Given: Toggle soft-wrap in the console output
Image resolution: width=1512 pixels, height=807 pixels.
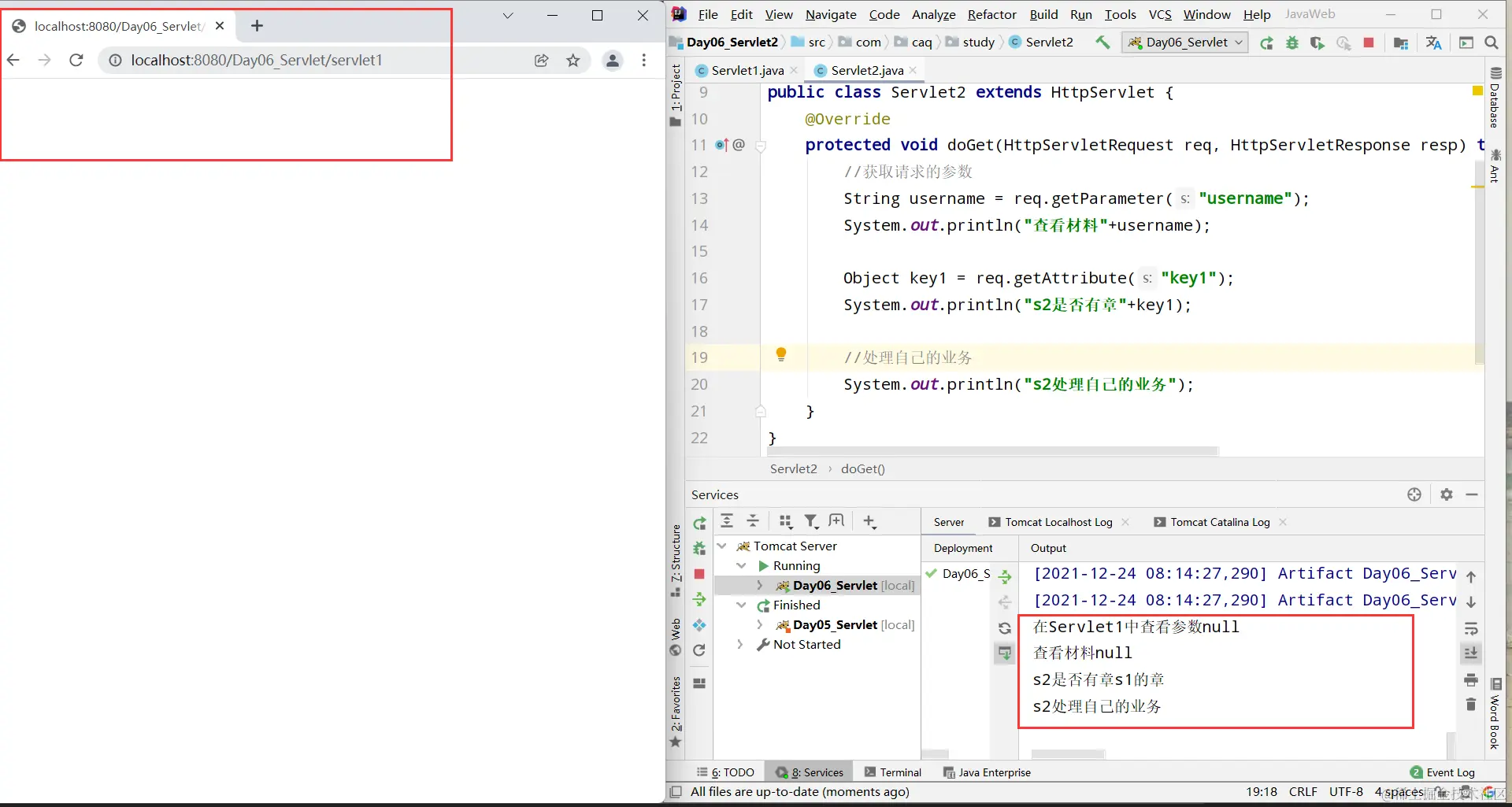Looking at the screenshot, I should (1471, 628).
